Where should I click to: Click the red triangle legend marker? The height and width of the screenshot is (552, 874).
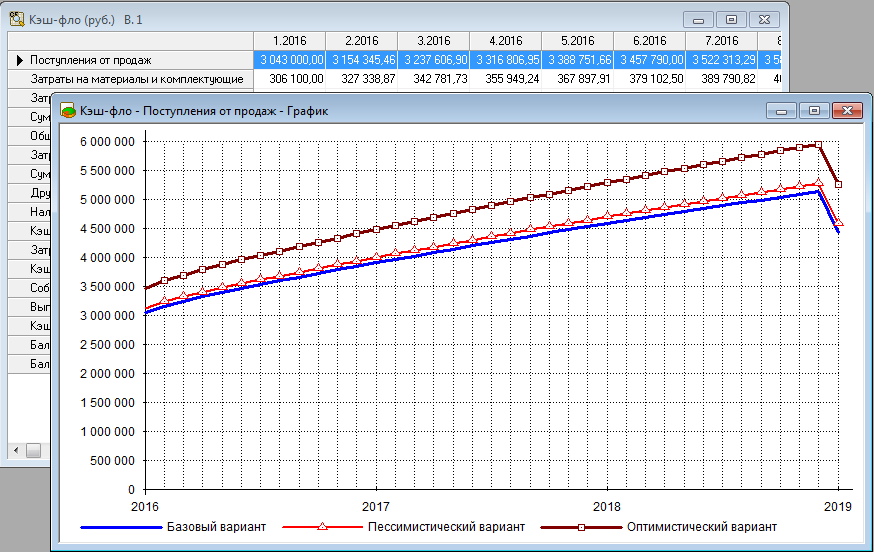click(x=322, y=526)
